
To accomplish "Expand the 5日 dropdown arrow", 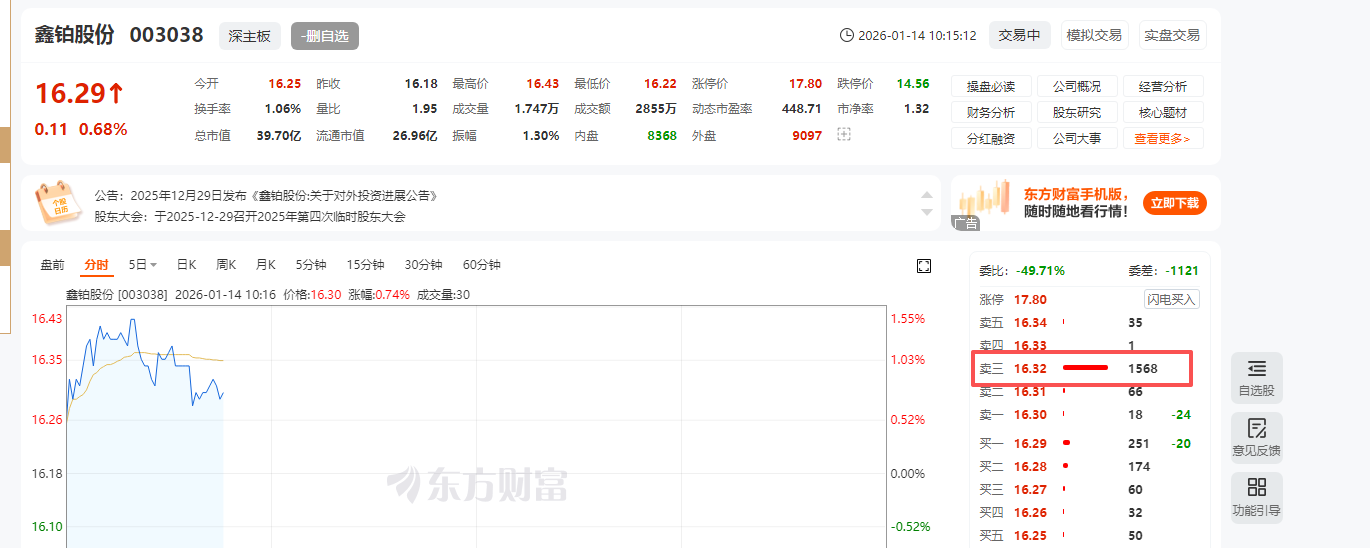I will 153,265.
